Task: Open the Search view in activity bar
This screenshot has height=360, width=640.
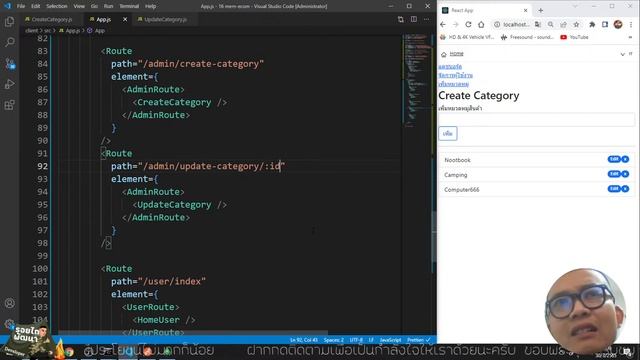Action: coord(9,42)
